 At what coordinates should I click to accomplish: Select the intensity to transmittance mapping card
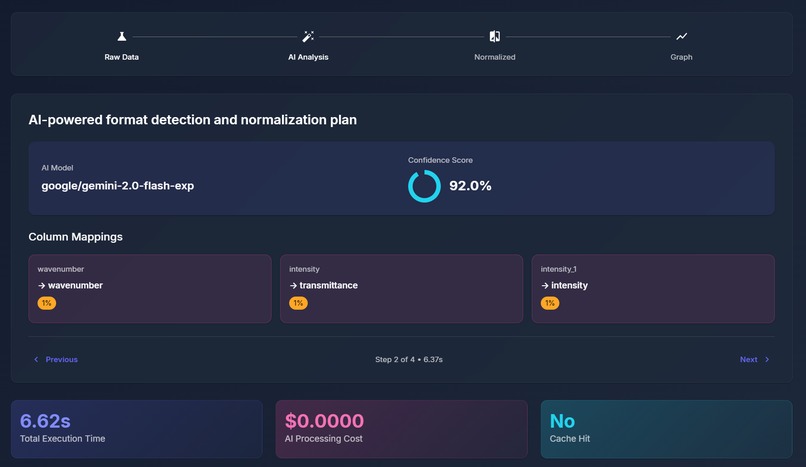[x=401, y=289]
